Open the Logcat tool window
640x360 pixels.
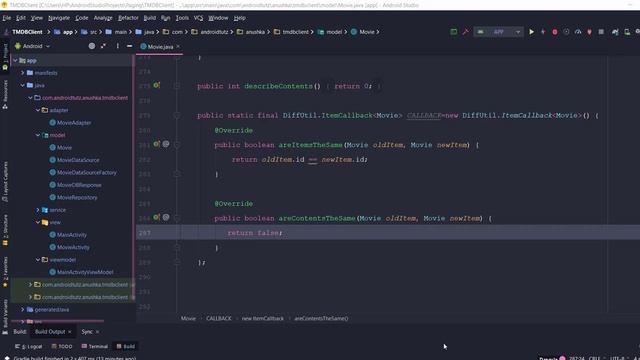pyautogui.click(x=29, y=346)
